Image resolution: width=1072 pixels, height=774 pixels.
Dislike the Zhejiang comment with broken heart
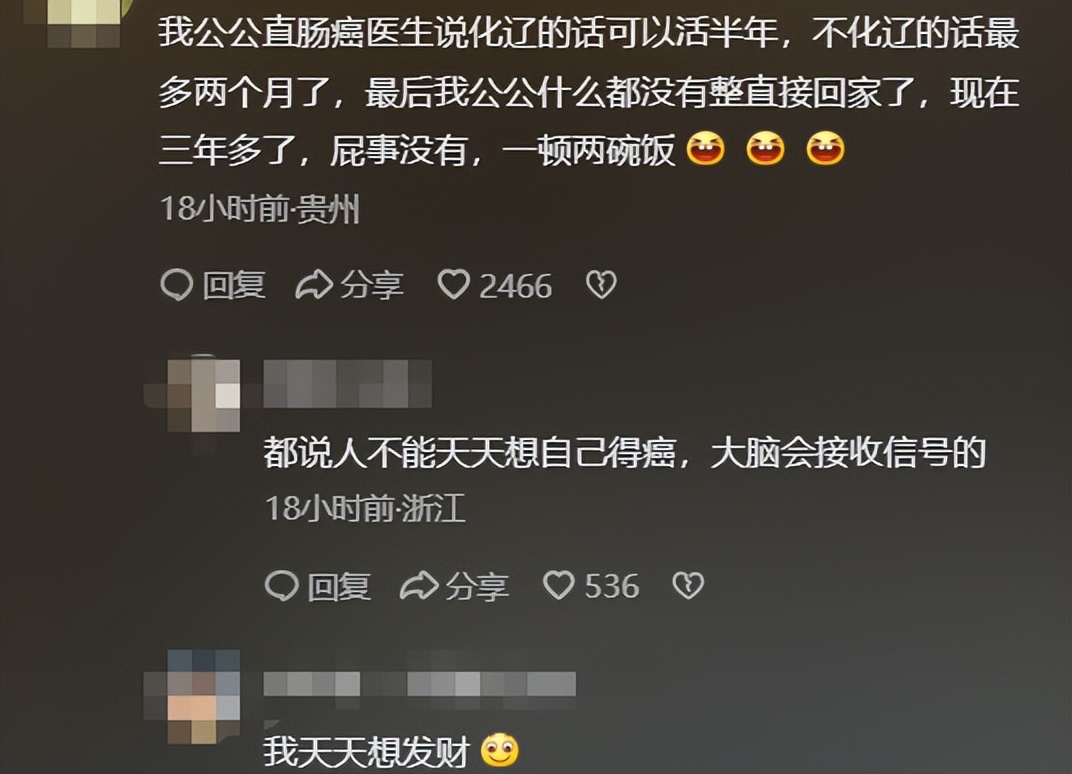688,585
